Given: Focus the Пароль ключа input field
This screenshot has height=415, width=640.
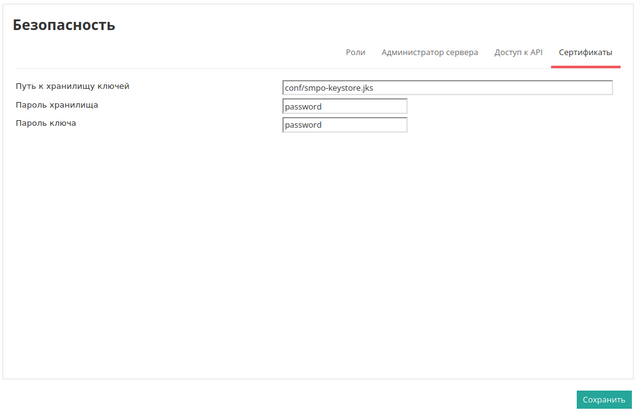Looking at the screenshot, I should pos(345,125).
